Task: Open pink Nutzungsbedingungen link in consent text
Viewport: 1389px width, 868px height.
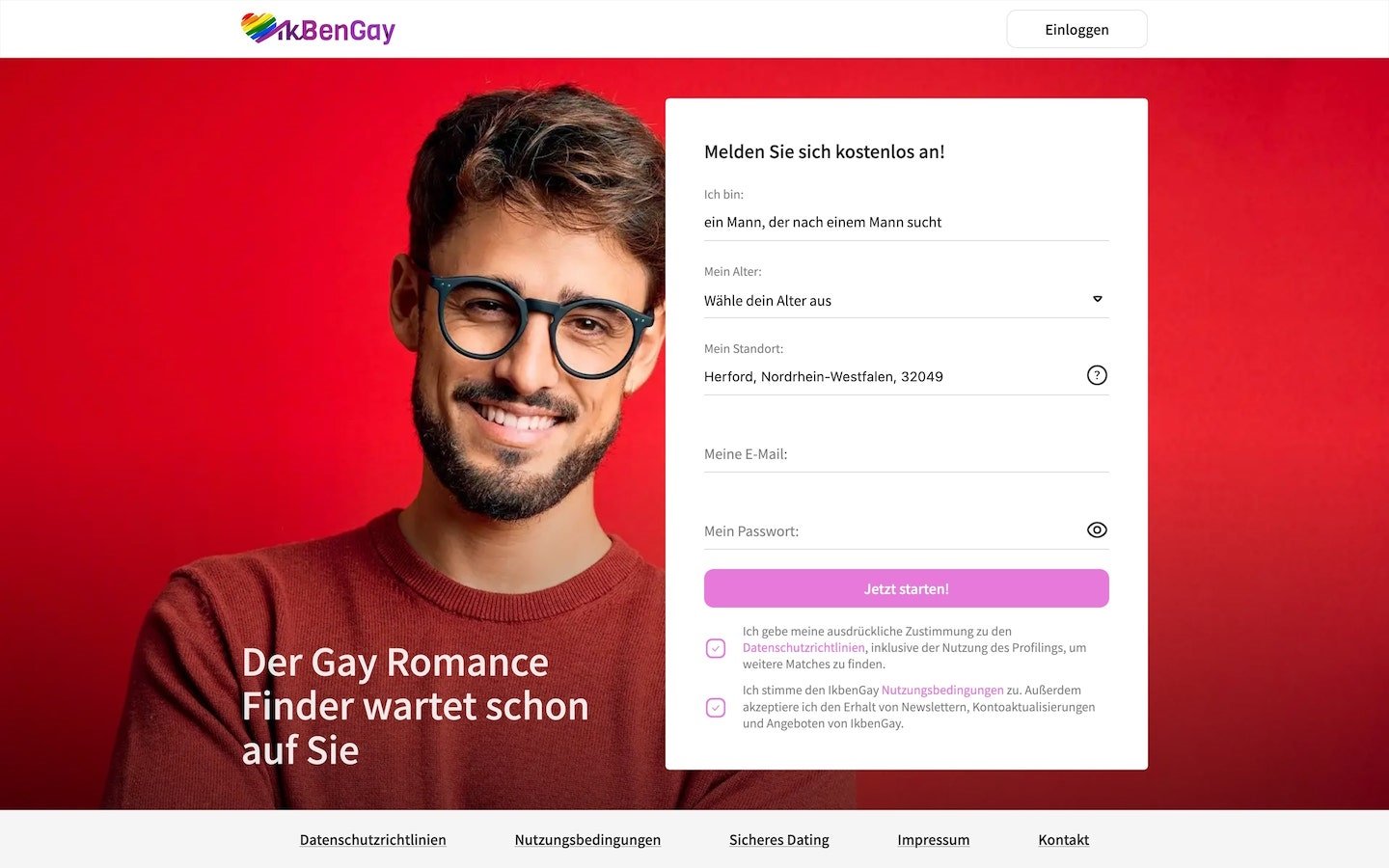Action: tap(942, 691)
